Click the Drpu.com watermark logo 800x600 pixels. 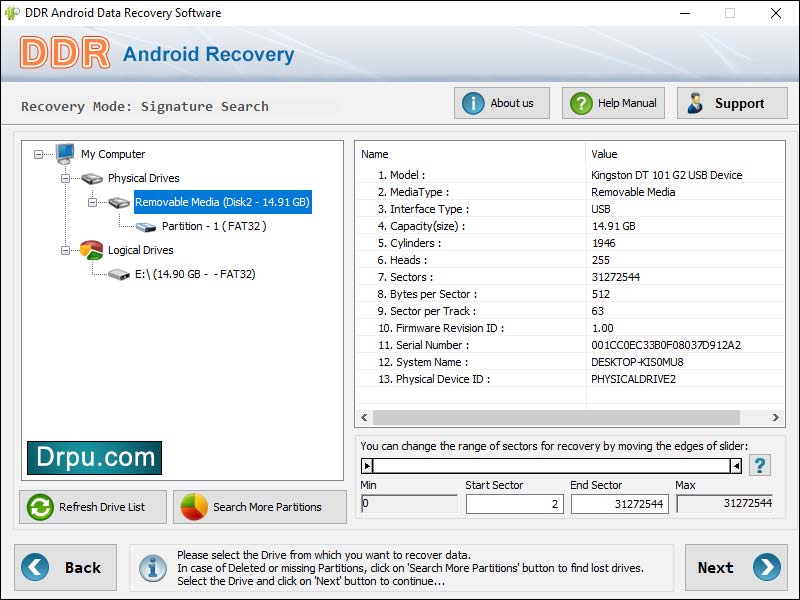click(x=94, y=458)
